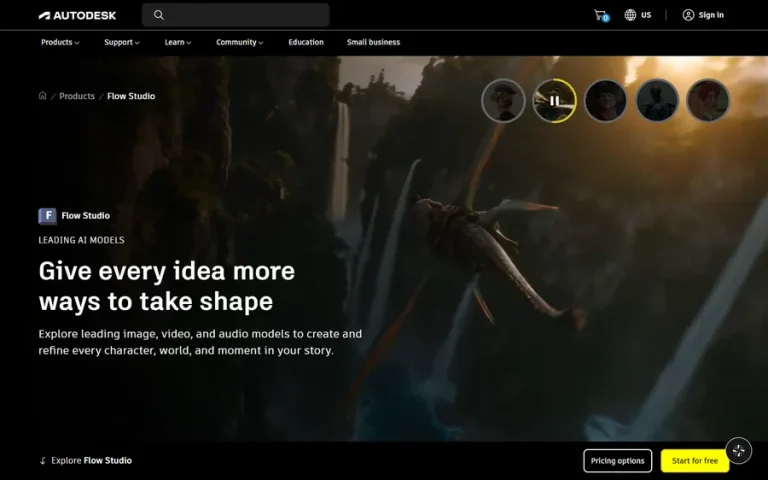The image size is (768, 480).
Task: Select the third character thumbnail in the carousel
Action: click(605, 101)
